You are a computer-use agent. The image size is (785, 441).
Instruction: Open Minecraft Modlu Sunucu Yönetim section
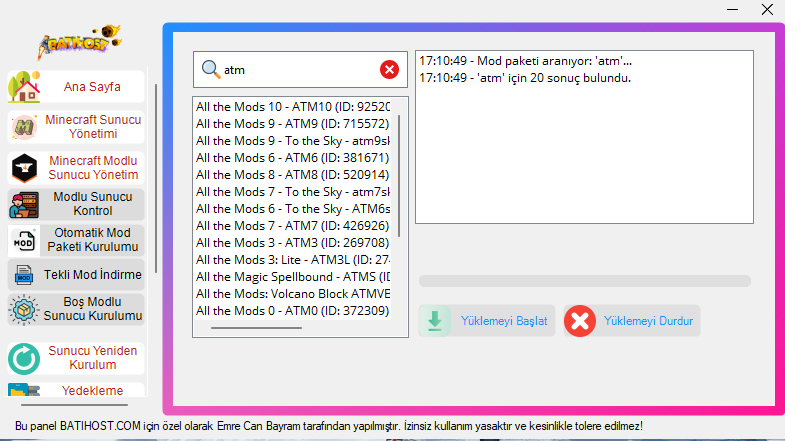76,168
